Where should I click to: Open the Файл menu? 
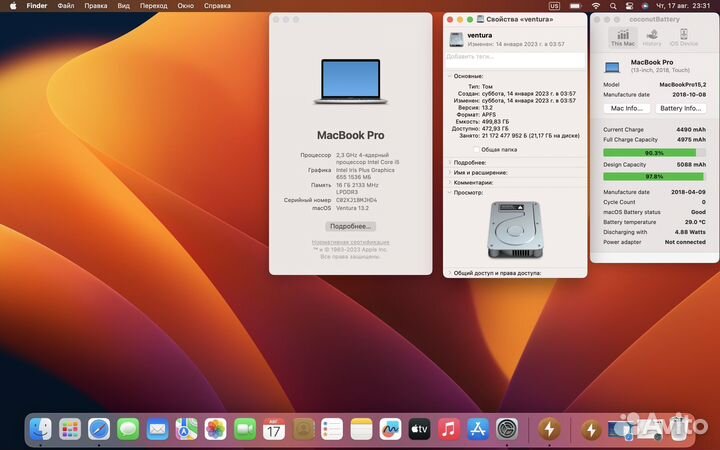[x=66, y=6]
